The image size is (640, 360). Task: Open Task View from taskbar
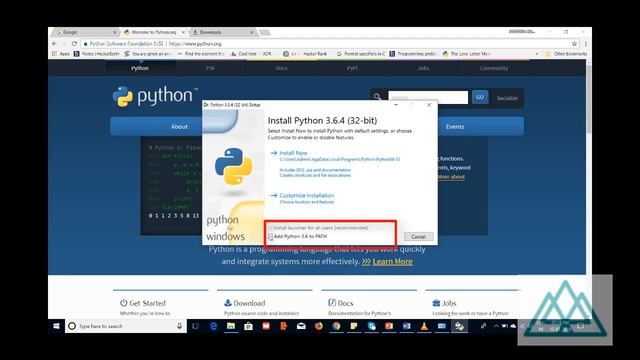pyautogui.click(x=196, y=326)
